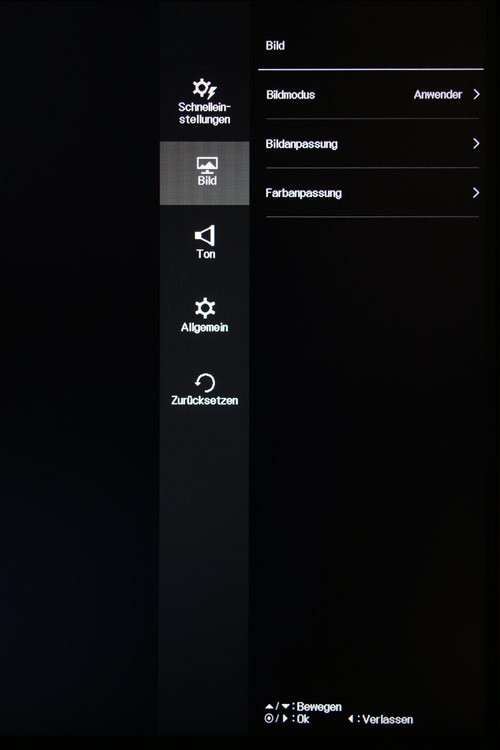This screenshot has height=750, width=500.
Task: Expand the Bildanpassung chevron arrow
Action: click(476, 143)
